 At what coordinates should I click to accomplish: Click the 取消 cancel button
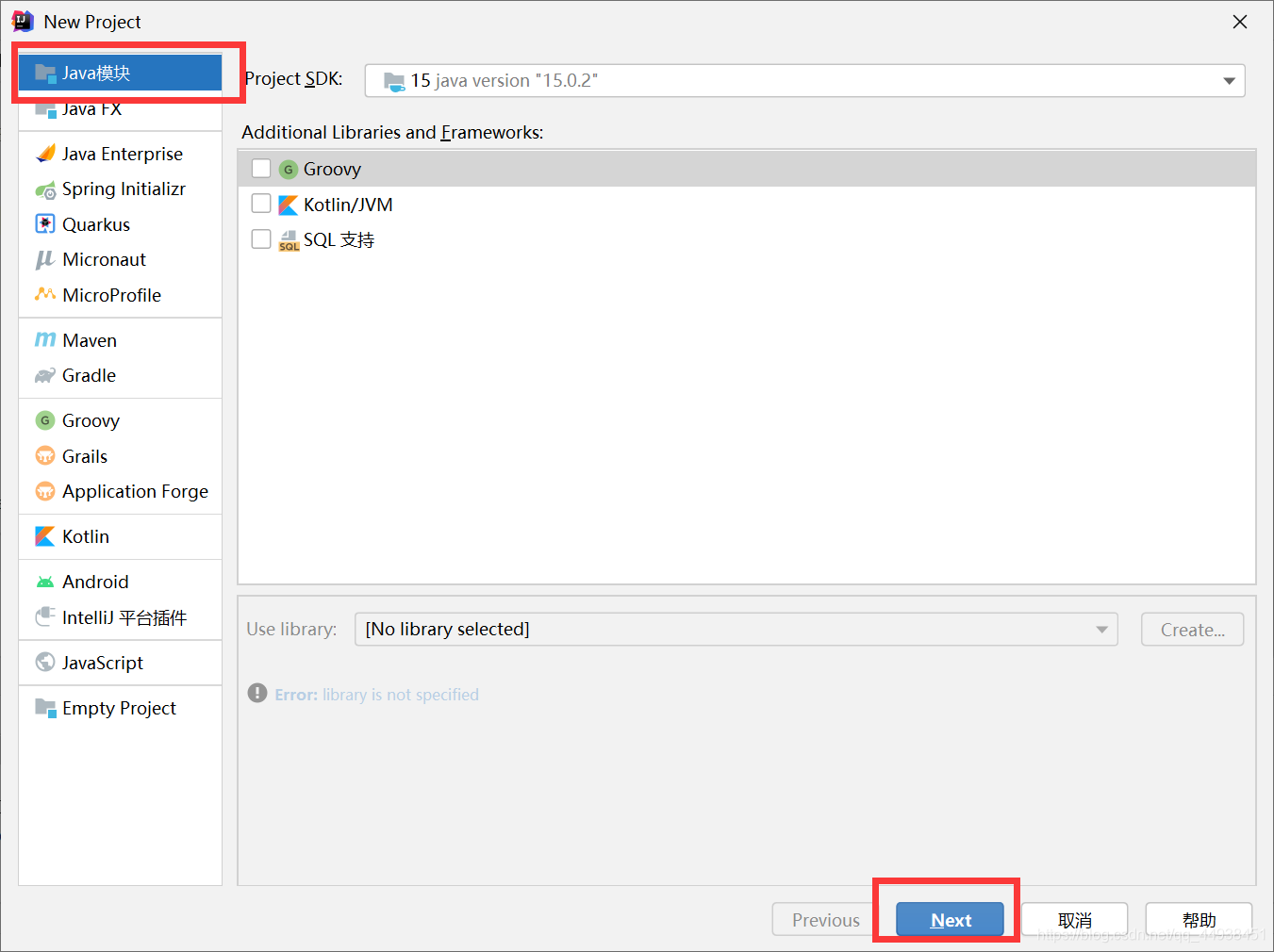(1074, 920)
